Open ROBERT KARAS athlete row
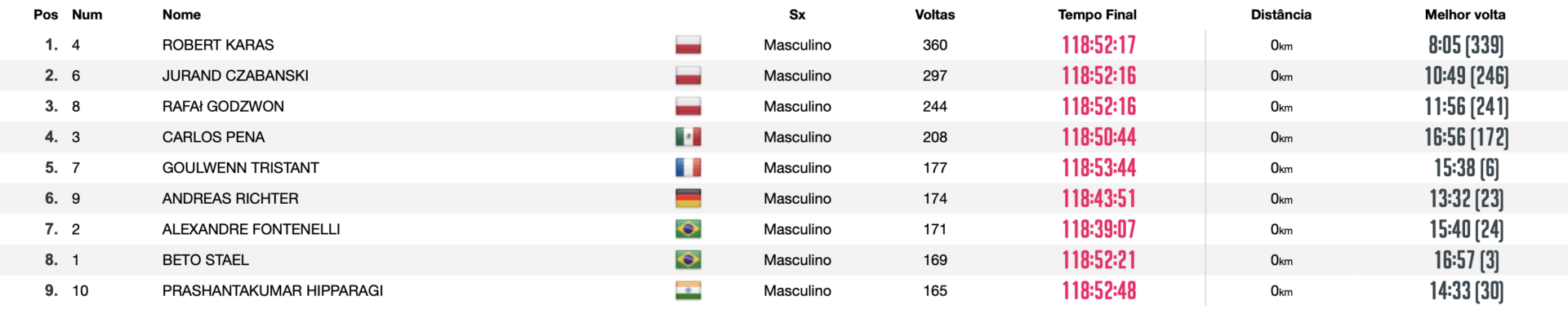The image size is (1568, 314). point(784,45)
